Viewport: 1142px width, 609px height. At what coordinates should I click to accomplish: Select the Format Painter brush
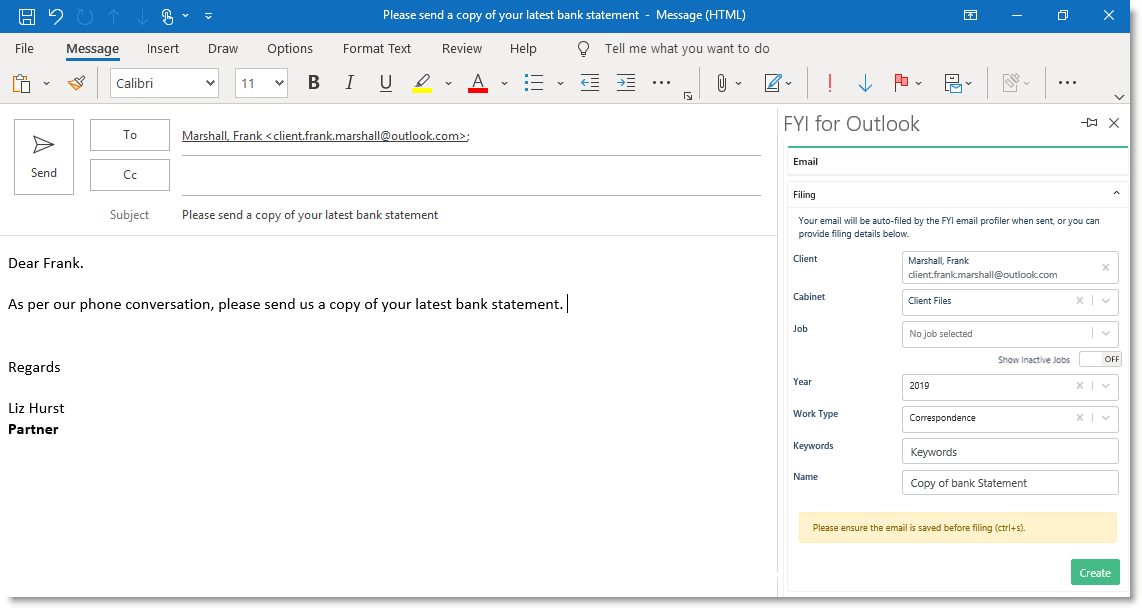[76, 83]
